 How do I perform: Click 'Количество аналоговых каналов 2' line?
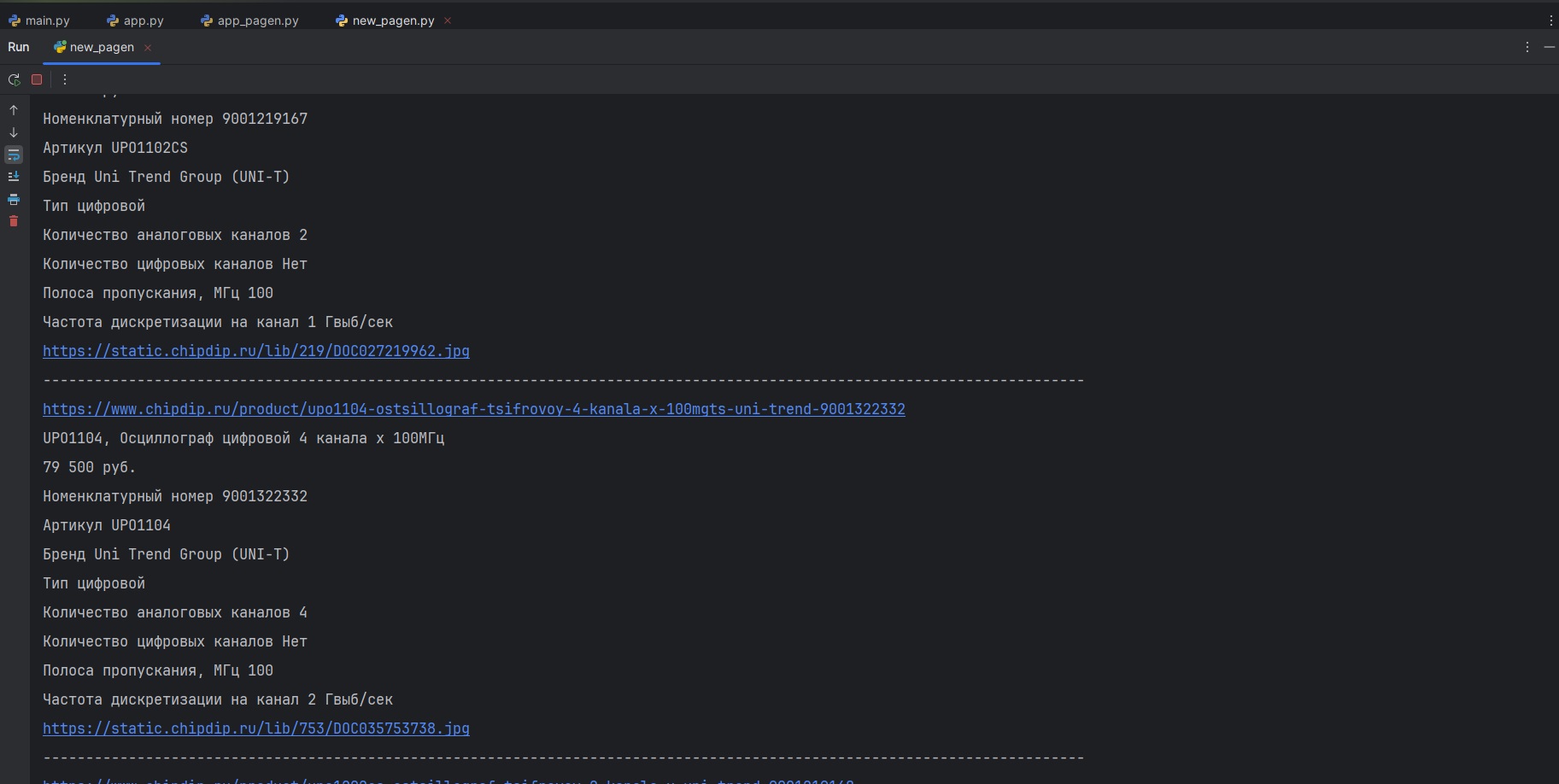[x=175, y=235]
